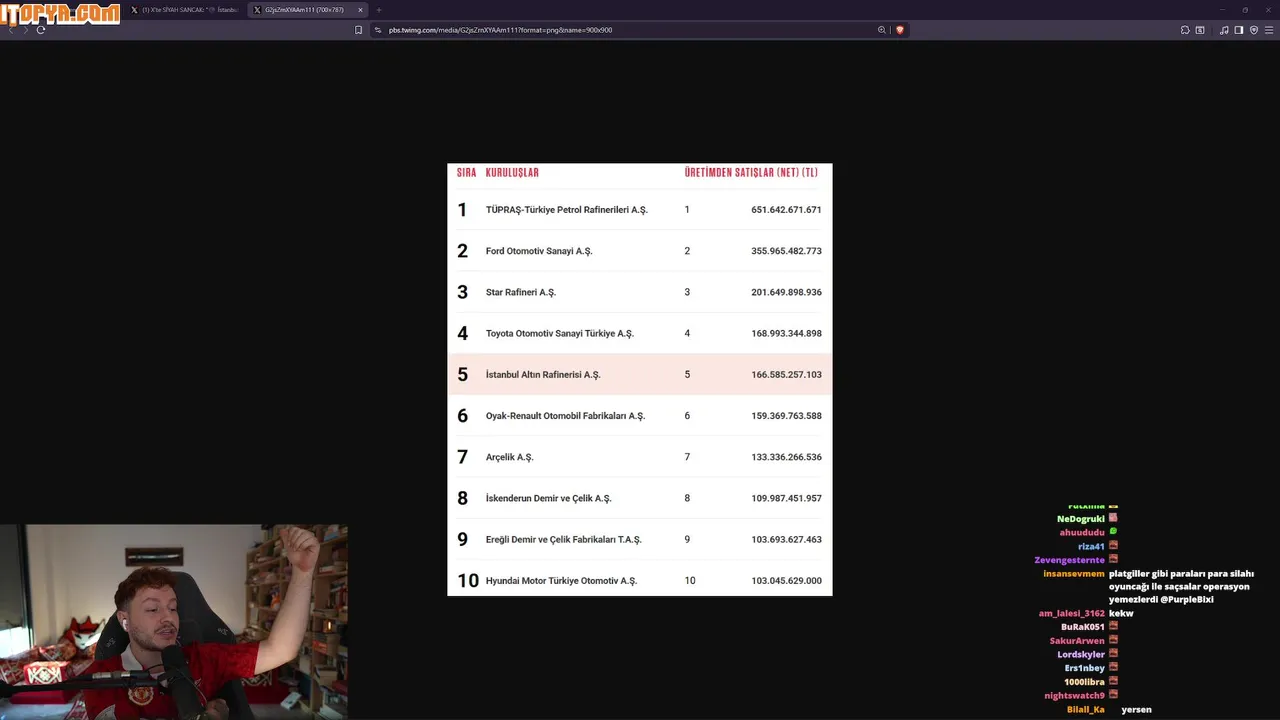Click sales value 133.336.266.536
Screen dimensions: 1280x720
786,457
